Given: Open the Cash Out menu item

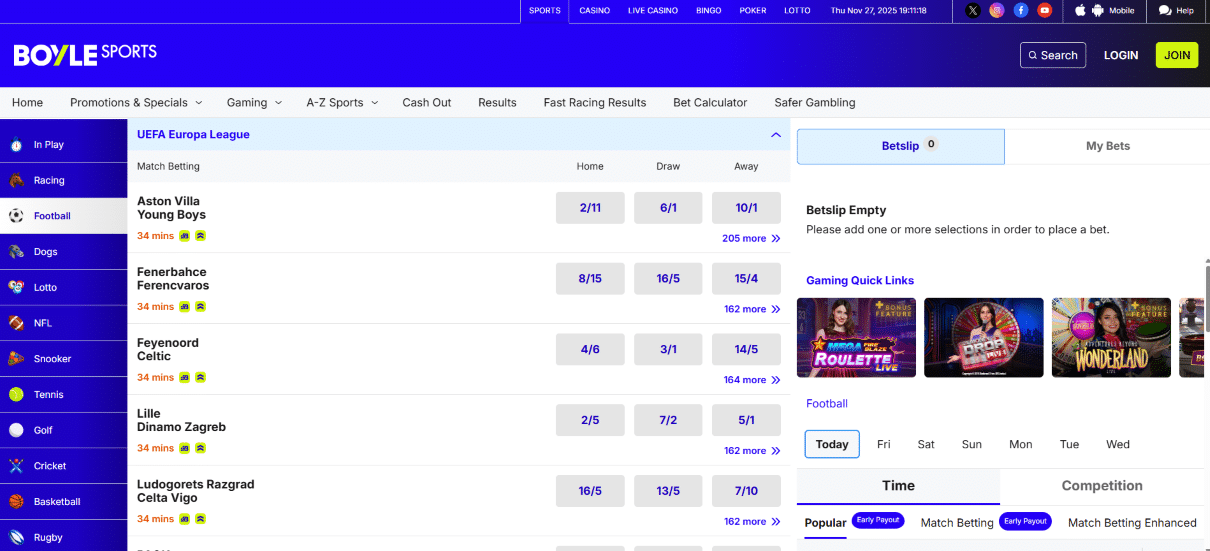Looking at the screenshot, I should pos(427,103).
